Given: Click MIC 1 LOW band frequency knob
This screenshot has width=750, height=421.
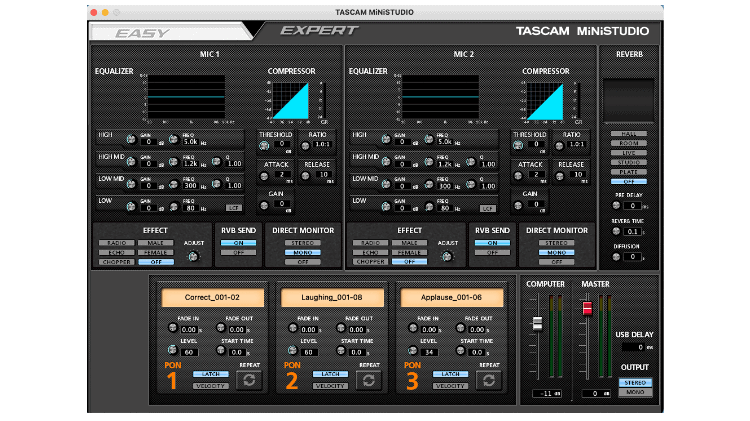Looking at the screenshot, I should tap(174, 207).
